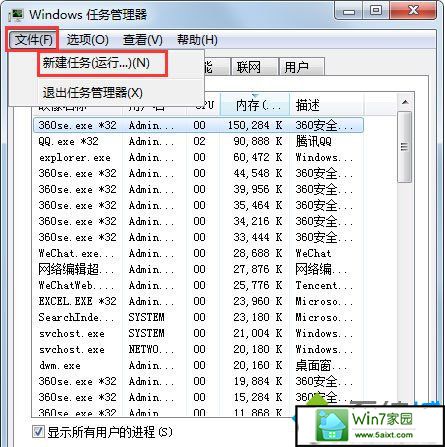Open the 查看(V) menu

click(143, 40)
